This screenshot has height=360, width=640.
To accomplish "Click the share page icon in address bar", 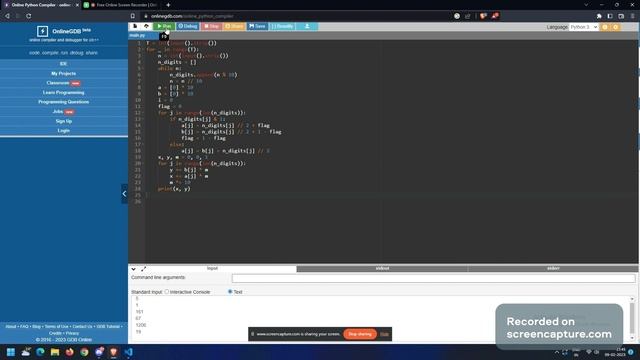I will click(468, 16).
